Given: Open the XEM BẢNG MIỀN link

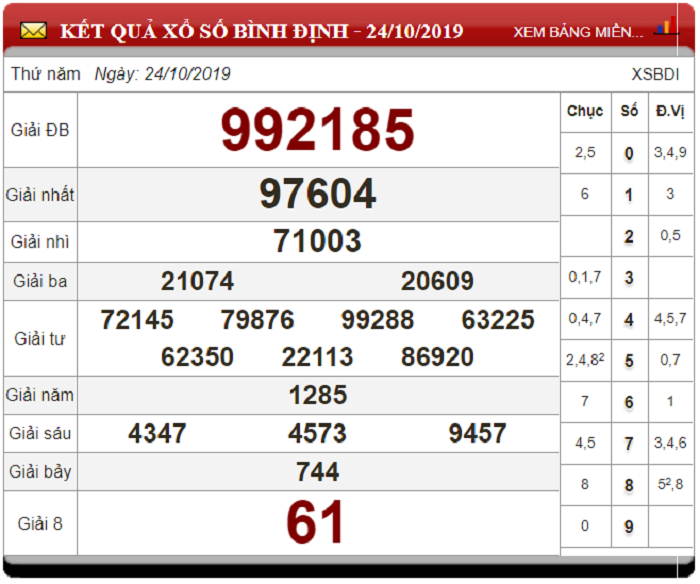Looking at the screenshot, I should (x=578, y=32).
